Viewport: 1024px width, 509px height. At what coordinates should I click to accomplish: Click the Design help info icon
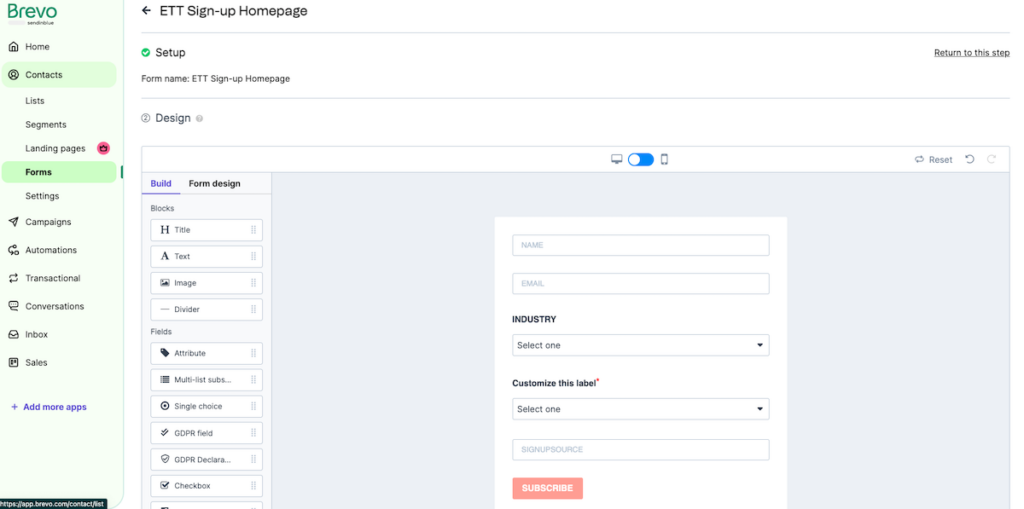click(x=200, y=118)
